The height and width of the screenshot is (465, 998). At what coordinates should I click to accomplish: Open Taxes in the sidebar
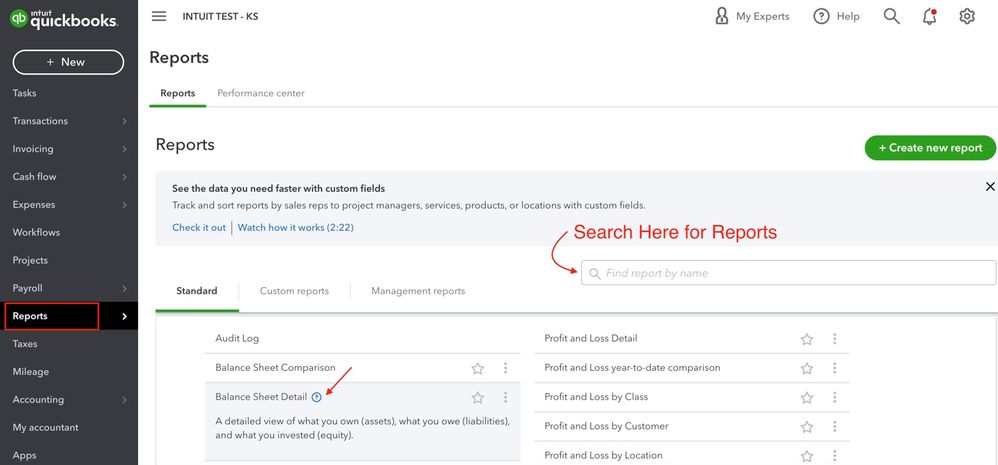click(x=25, y=344)
